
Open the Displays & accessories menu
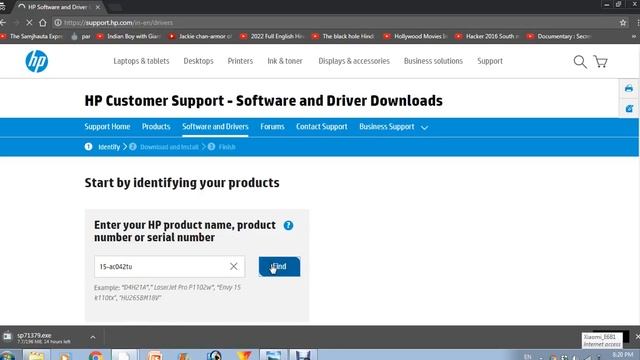pos(354,61)
